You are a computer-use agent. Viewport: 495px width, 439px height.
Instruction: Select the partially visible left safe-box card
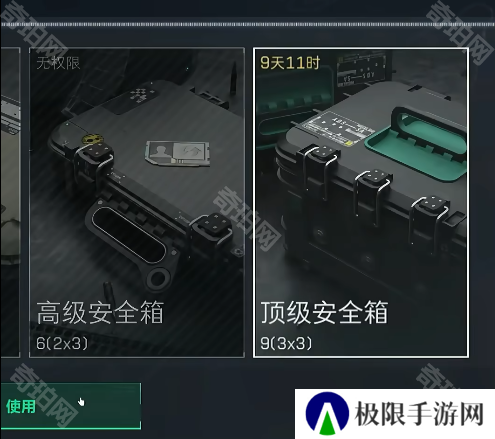pos(10,203)
